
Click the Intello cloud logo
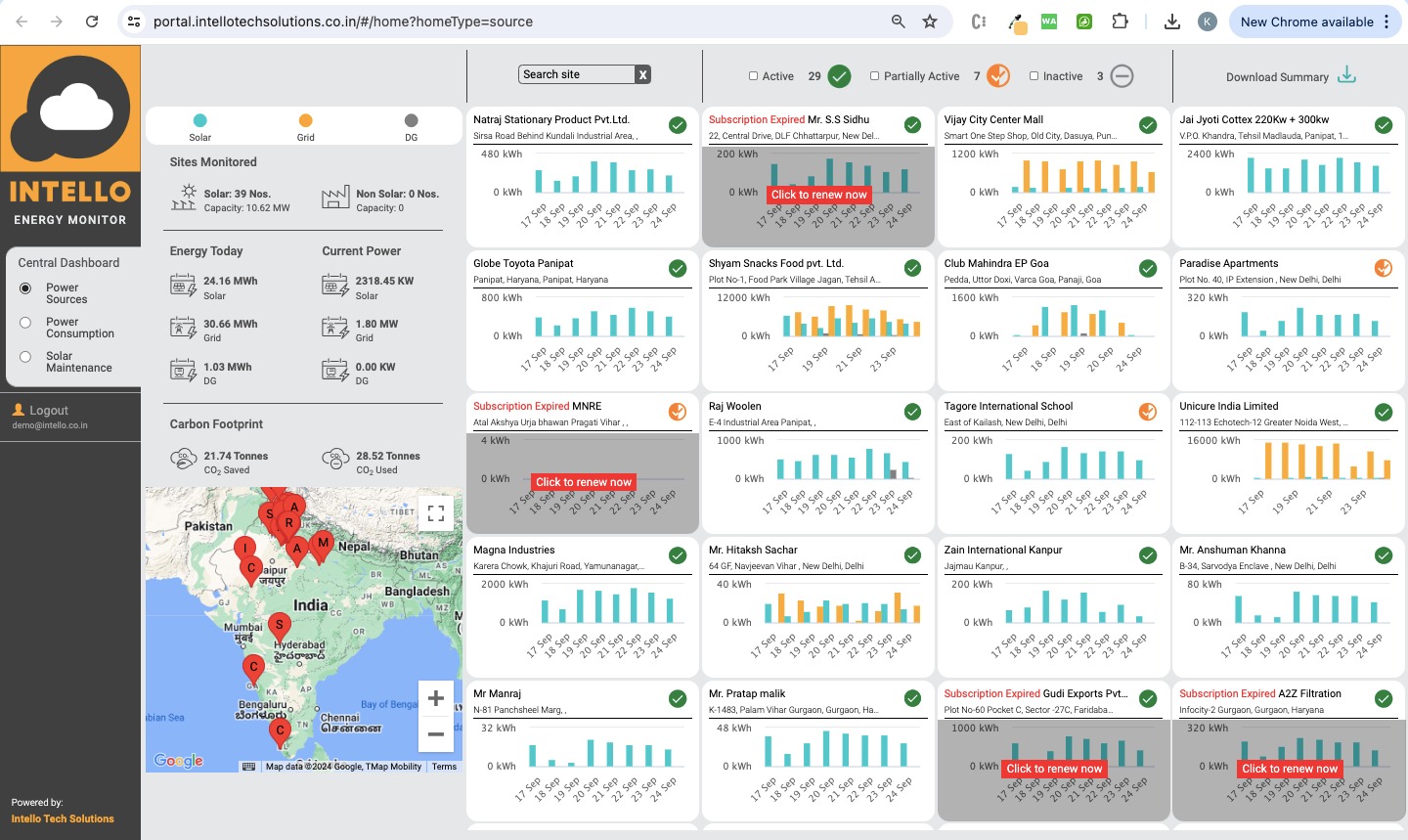pyautogui.click(x=70, y=108)
